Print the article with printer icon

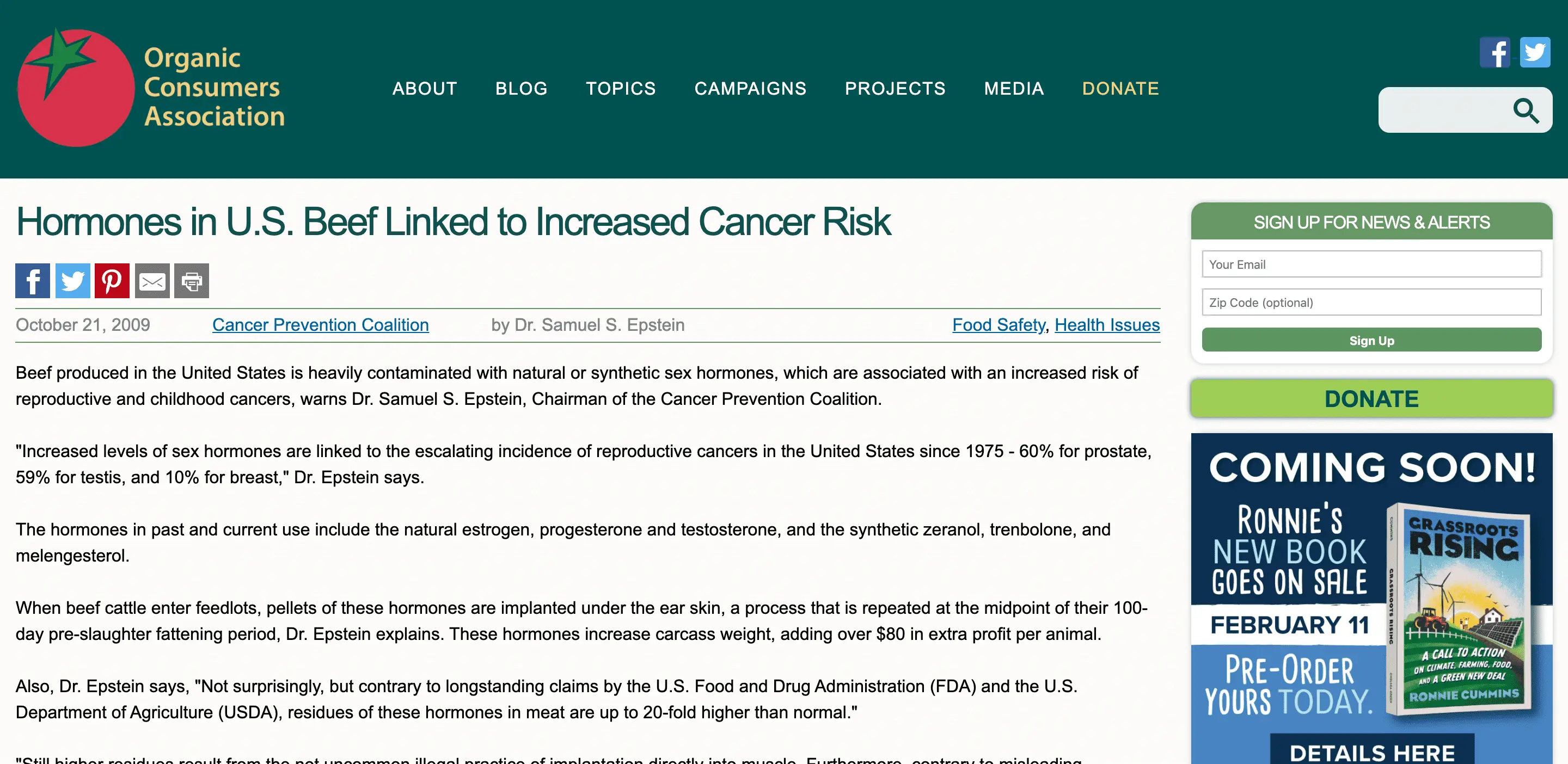point(192,281)
